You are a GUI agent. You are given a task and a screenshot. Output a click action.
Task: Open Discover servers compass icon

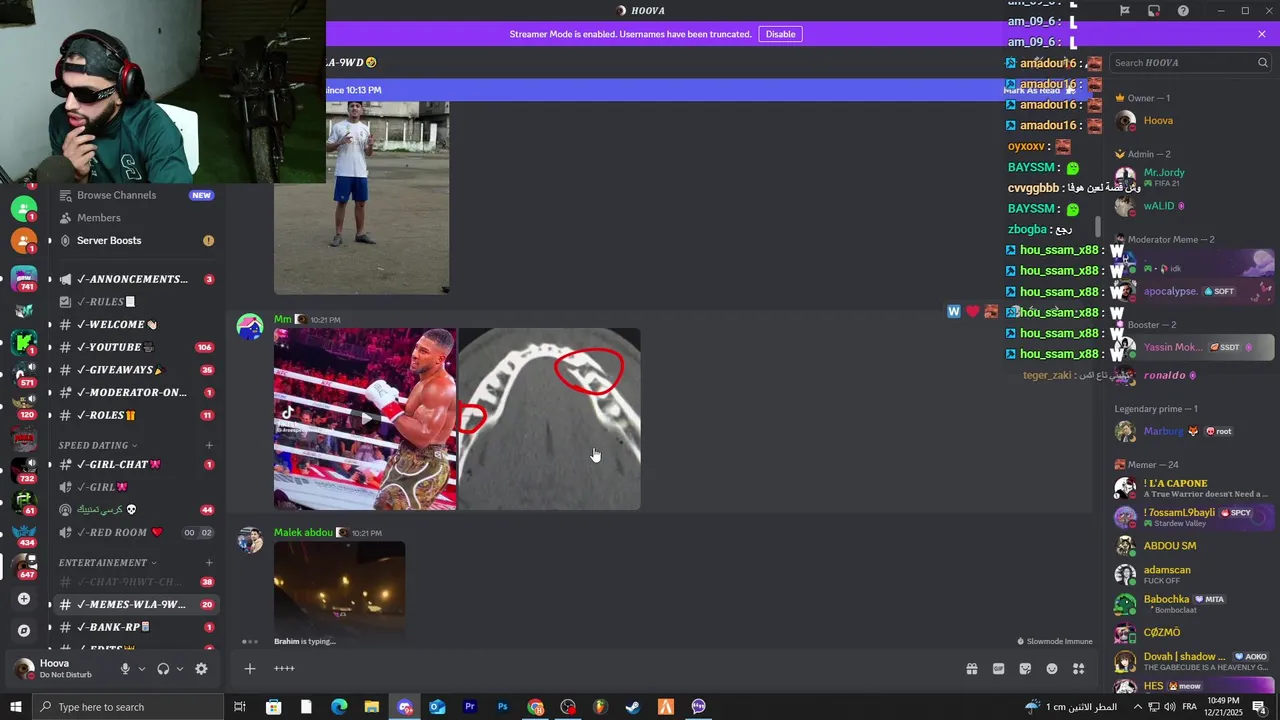point(24,631)
